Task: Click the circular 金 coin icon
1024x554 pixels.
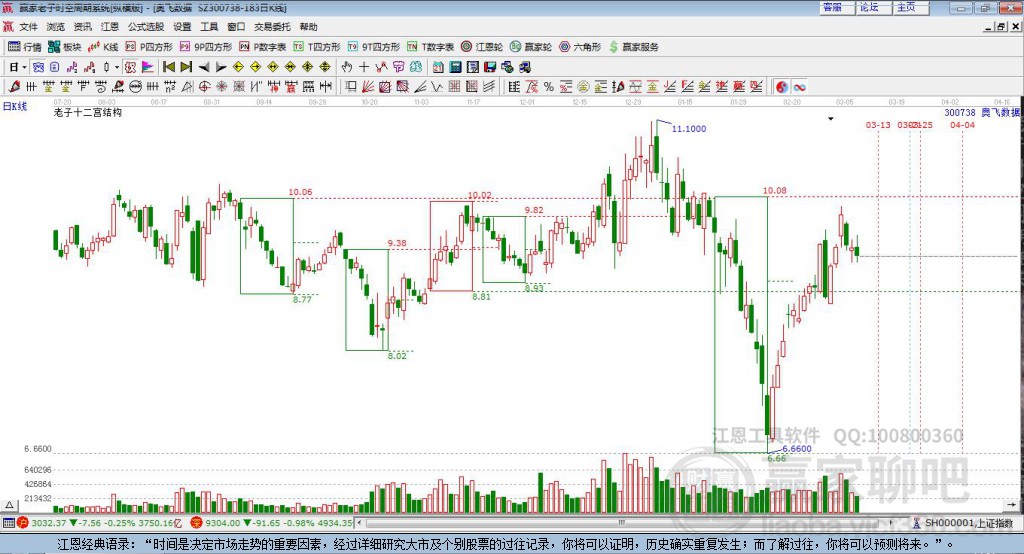Action: 583,87
